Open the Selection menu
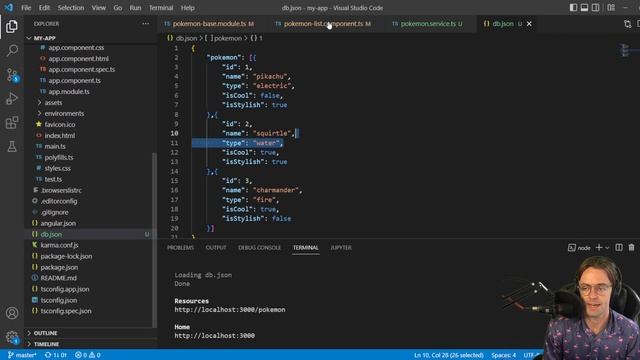640x360 pixels. [71, 8]
